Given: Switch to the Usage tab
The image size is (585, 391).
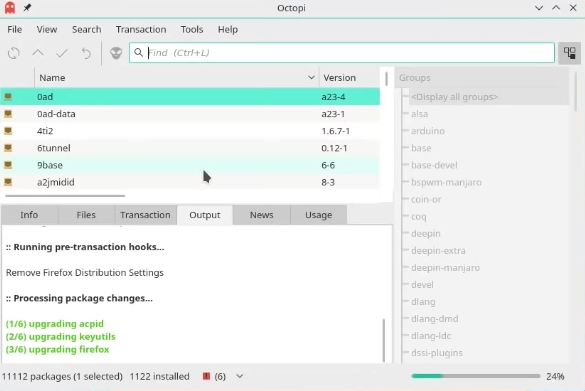Looking at the screenshot, I should pos(319,215).
